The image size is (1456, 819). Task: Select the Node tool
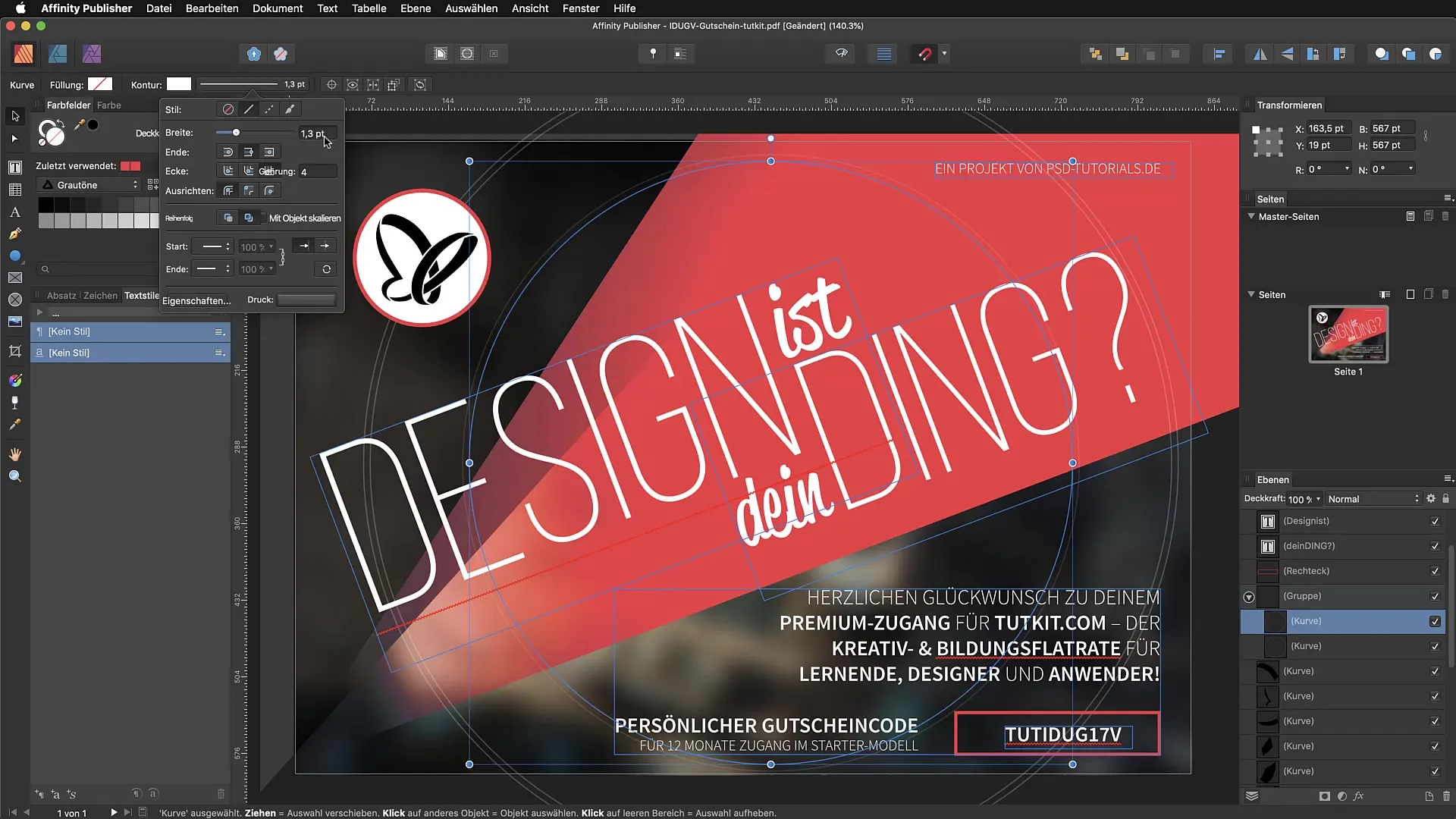15,139
